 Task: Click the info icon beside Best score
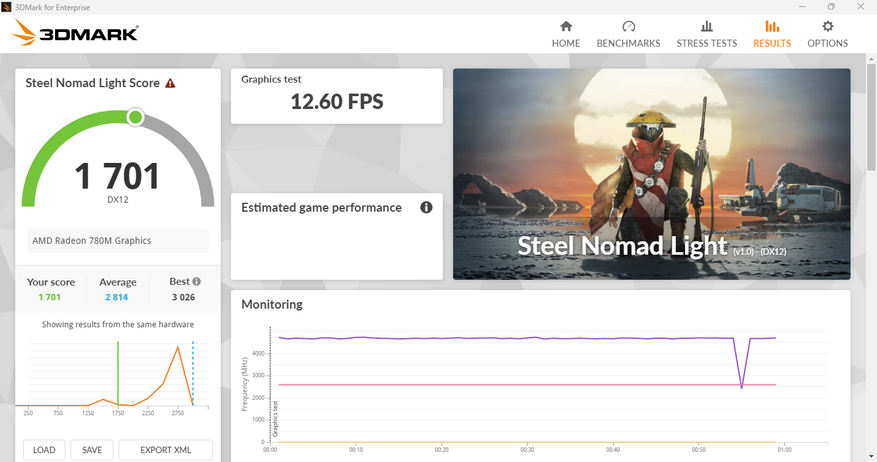point(196,282)
